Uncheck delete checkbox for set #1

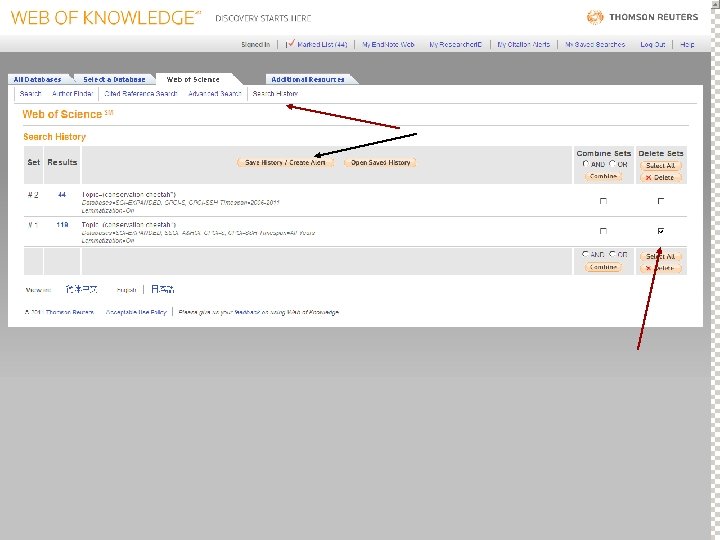pos(661,231)
